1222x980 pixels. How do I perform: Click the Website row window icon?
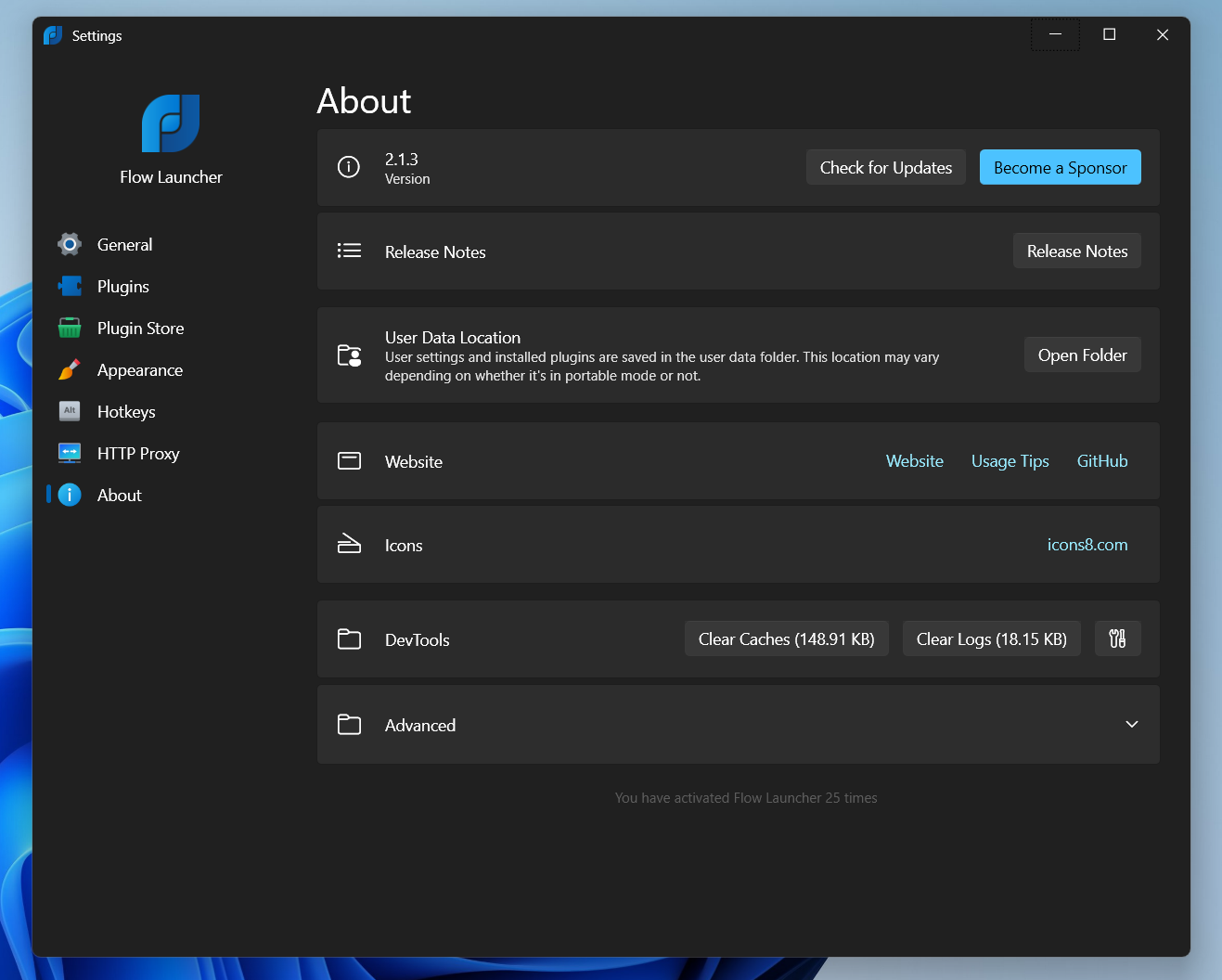point(349,461)
